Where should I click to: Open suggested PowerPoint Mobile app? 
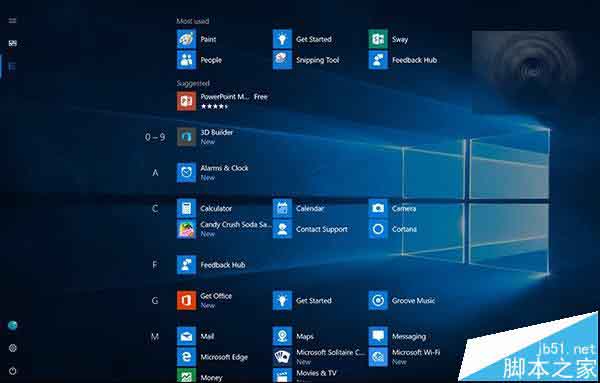tap(186, 101)
